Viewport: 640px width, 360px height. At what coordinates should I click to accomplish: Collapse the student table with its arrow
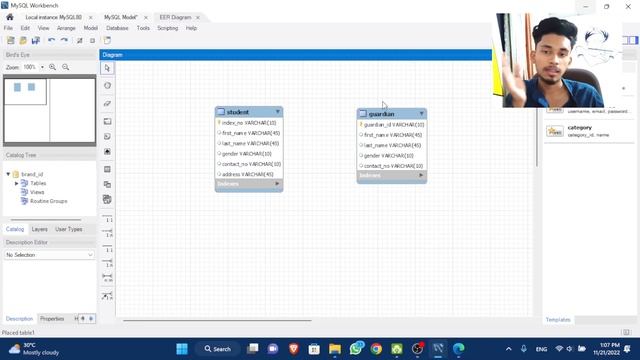click(278, 111)
